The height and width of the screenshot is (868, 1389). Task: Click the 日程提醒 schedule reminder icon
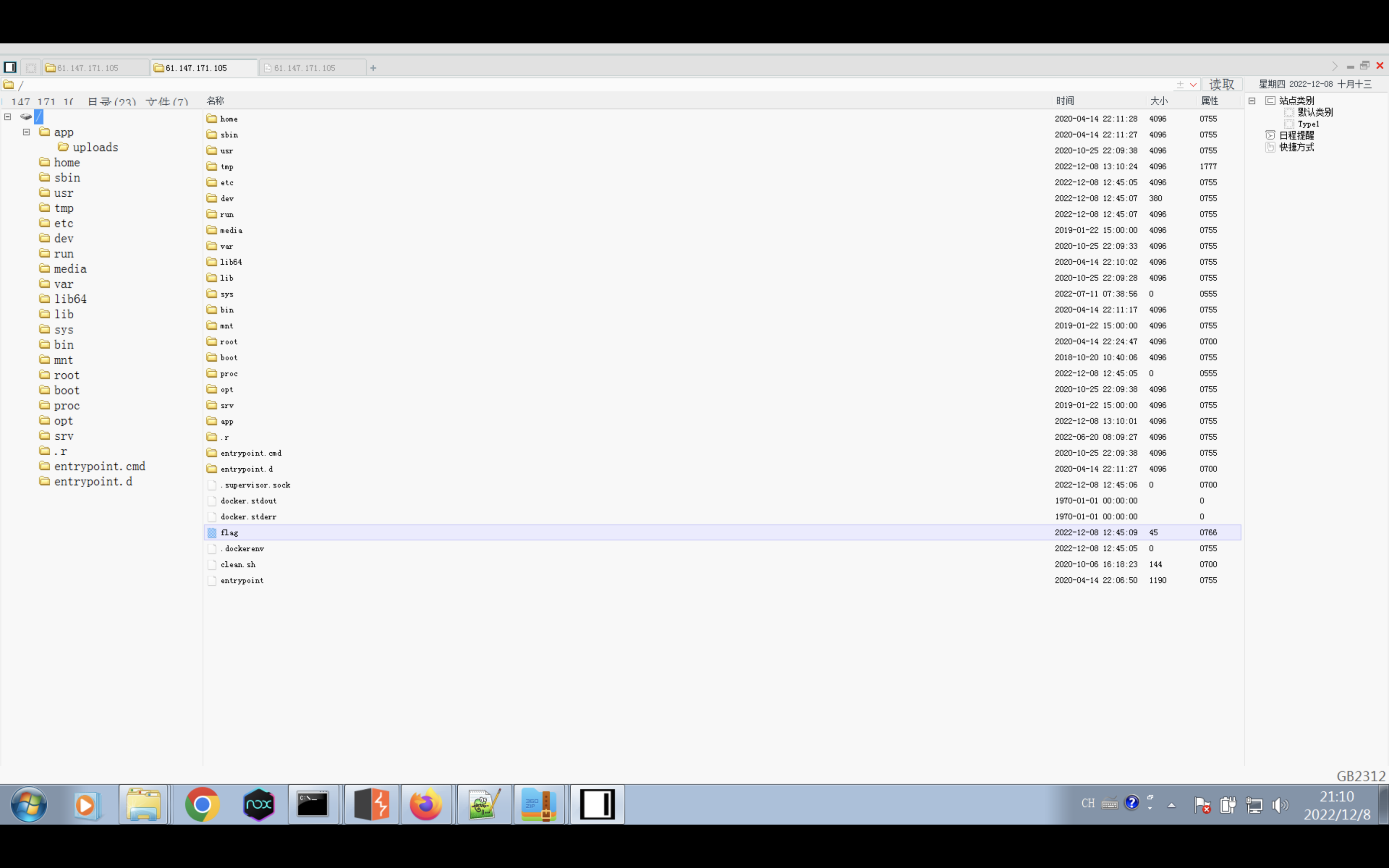(1270, 135)
